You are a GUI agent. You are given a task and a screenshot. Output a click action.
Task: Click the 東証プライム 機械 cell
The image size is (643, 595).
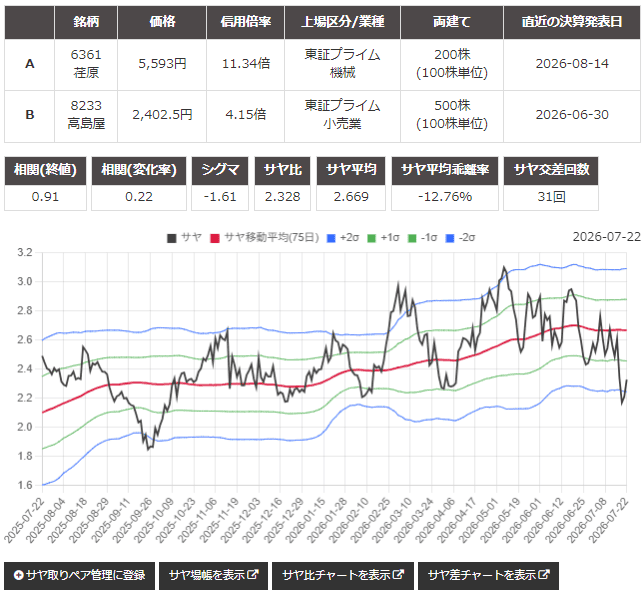342,64
